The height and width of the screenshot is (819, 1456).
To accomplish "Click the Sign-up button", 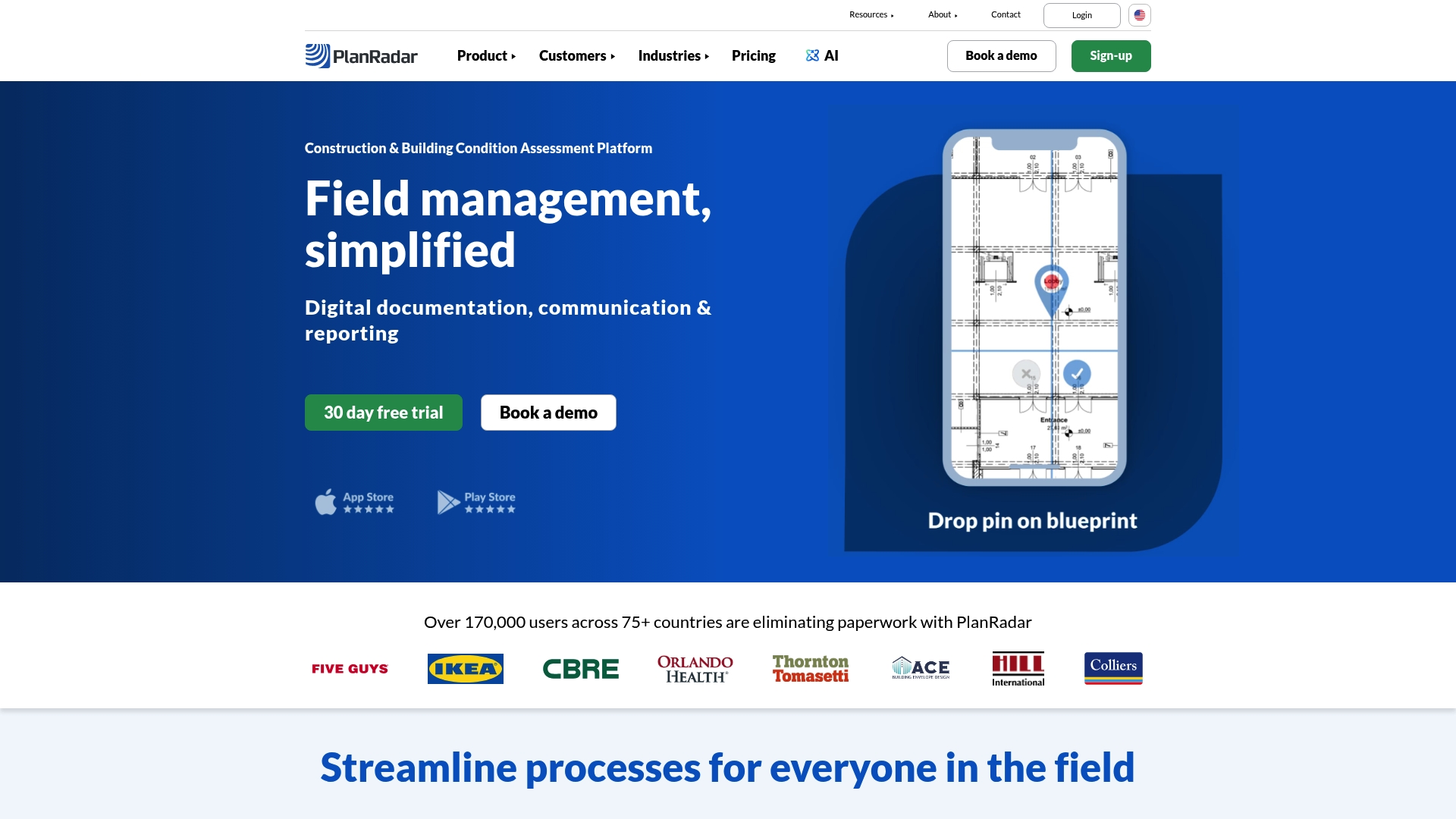I will pos(1110,55).
